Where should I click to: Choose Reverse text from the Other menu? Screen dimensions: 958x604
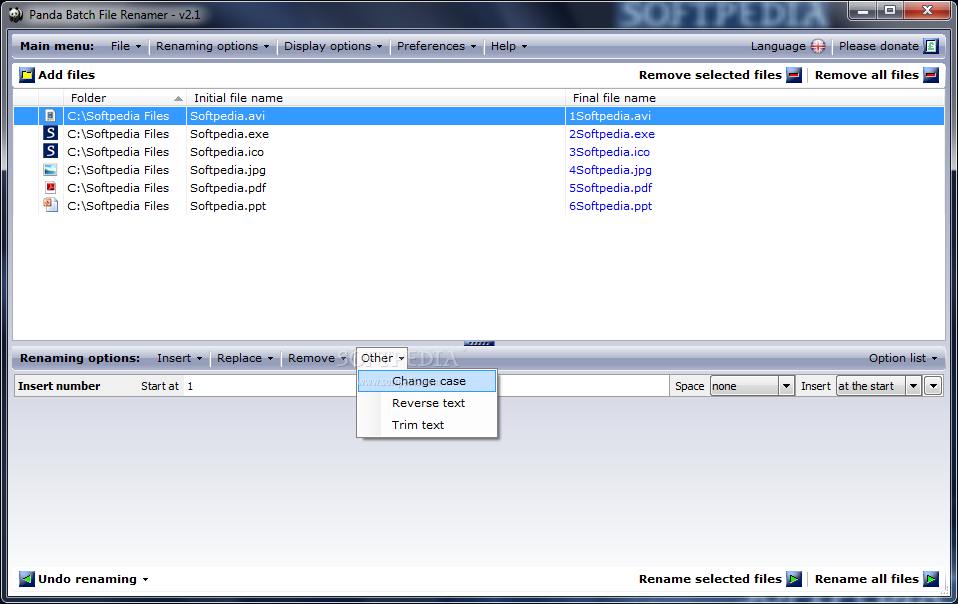426,403
